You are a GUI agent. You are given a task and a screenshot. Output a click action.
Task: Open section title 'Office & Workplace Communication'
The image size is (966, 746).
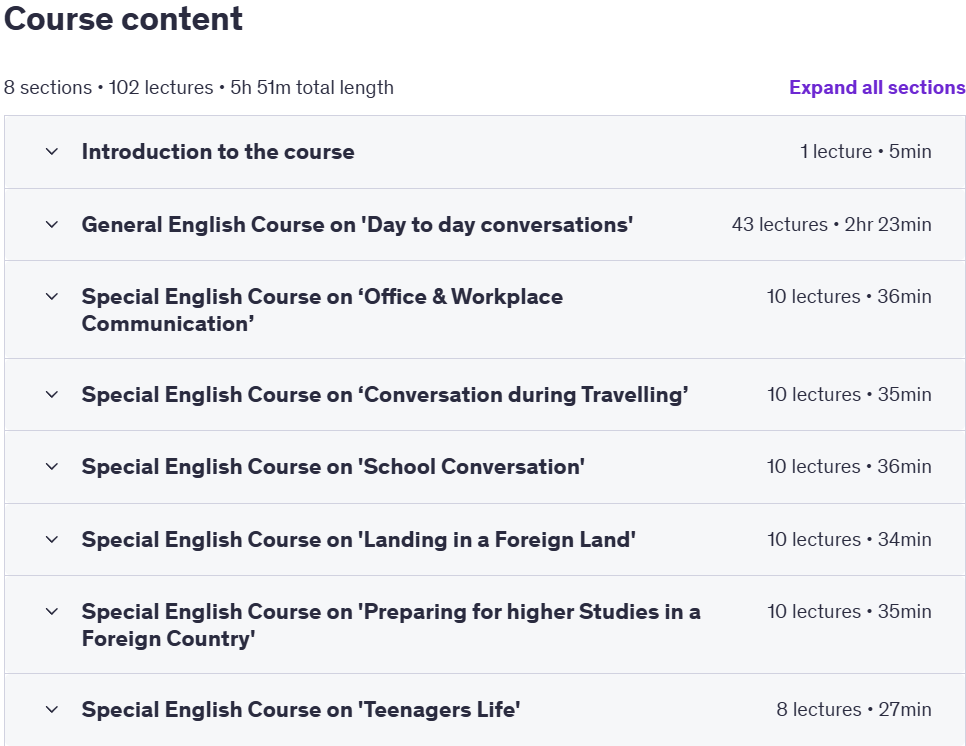click(322, 310)
